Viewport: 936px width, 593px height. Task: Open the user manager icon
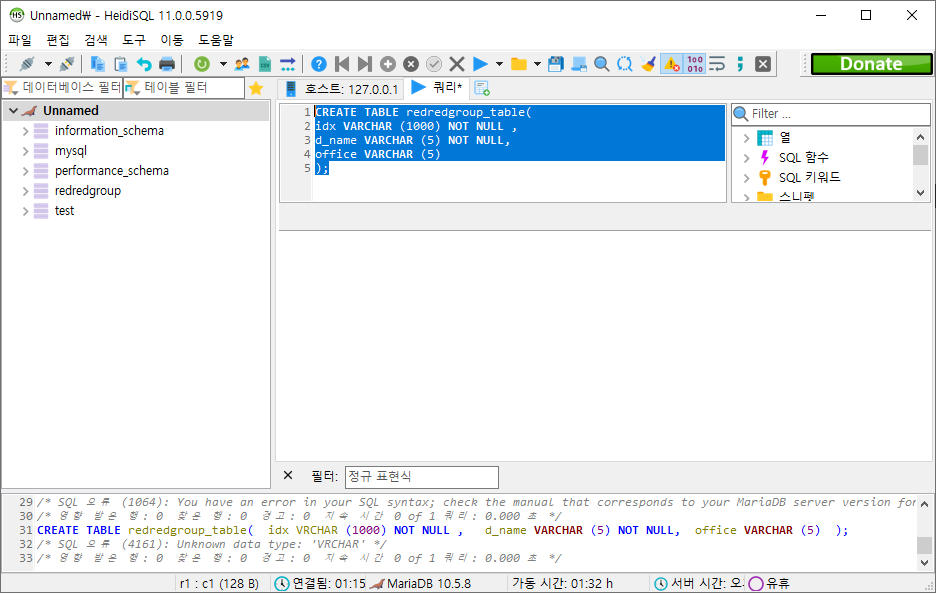(242, 64)
